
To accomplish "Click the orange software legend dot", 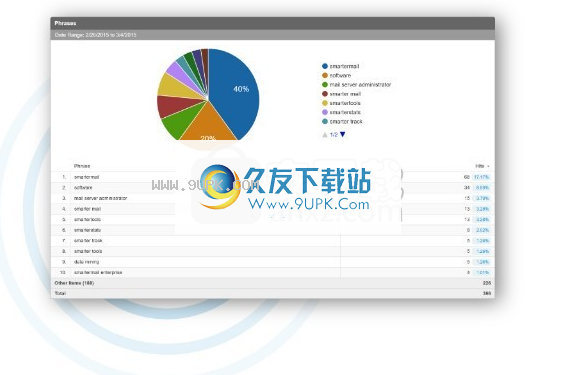I will (x=325, y=75).
